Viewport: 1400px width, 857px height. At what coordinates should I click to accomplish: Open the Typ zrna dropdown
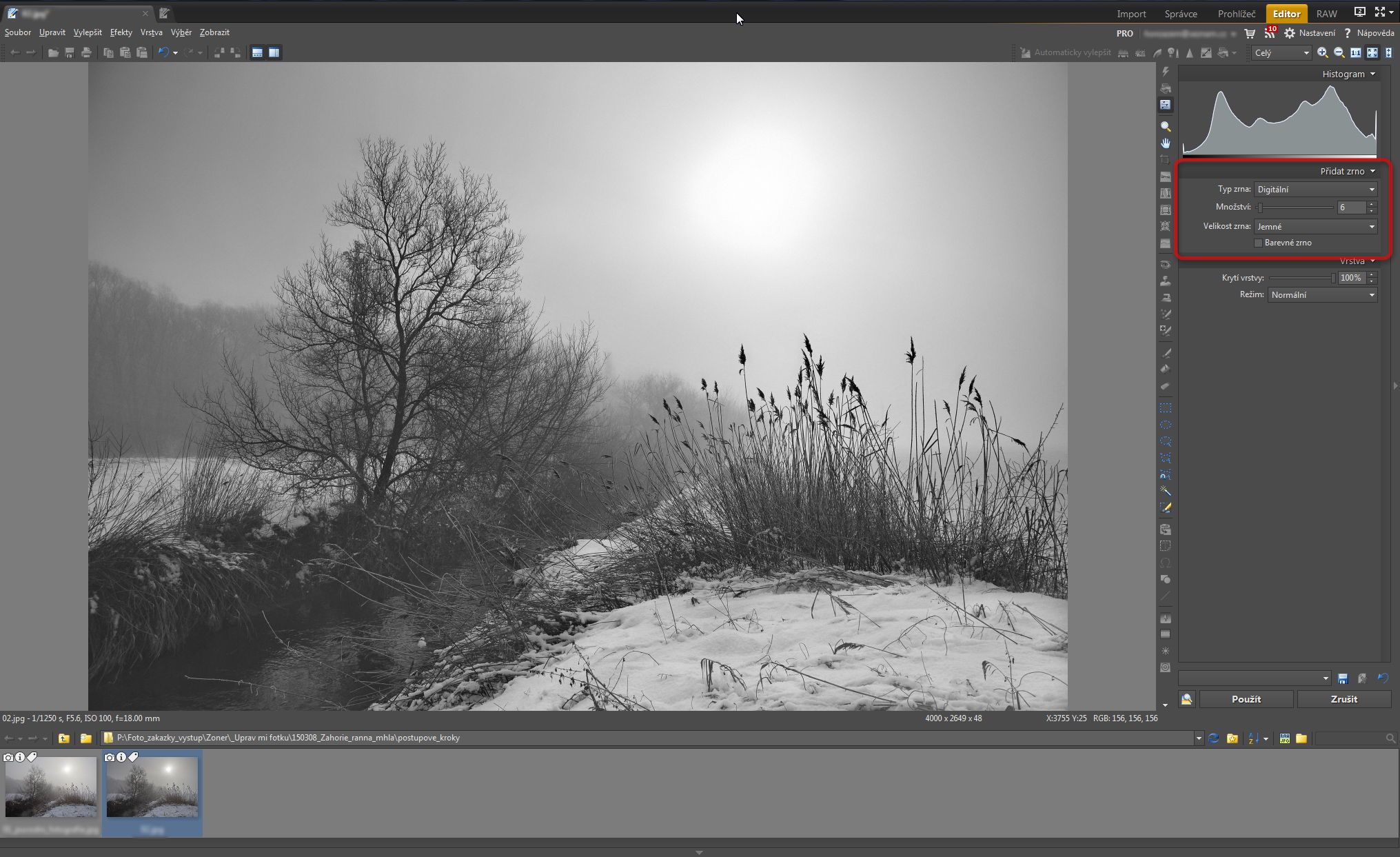[1315, 189]
